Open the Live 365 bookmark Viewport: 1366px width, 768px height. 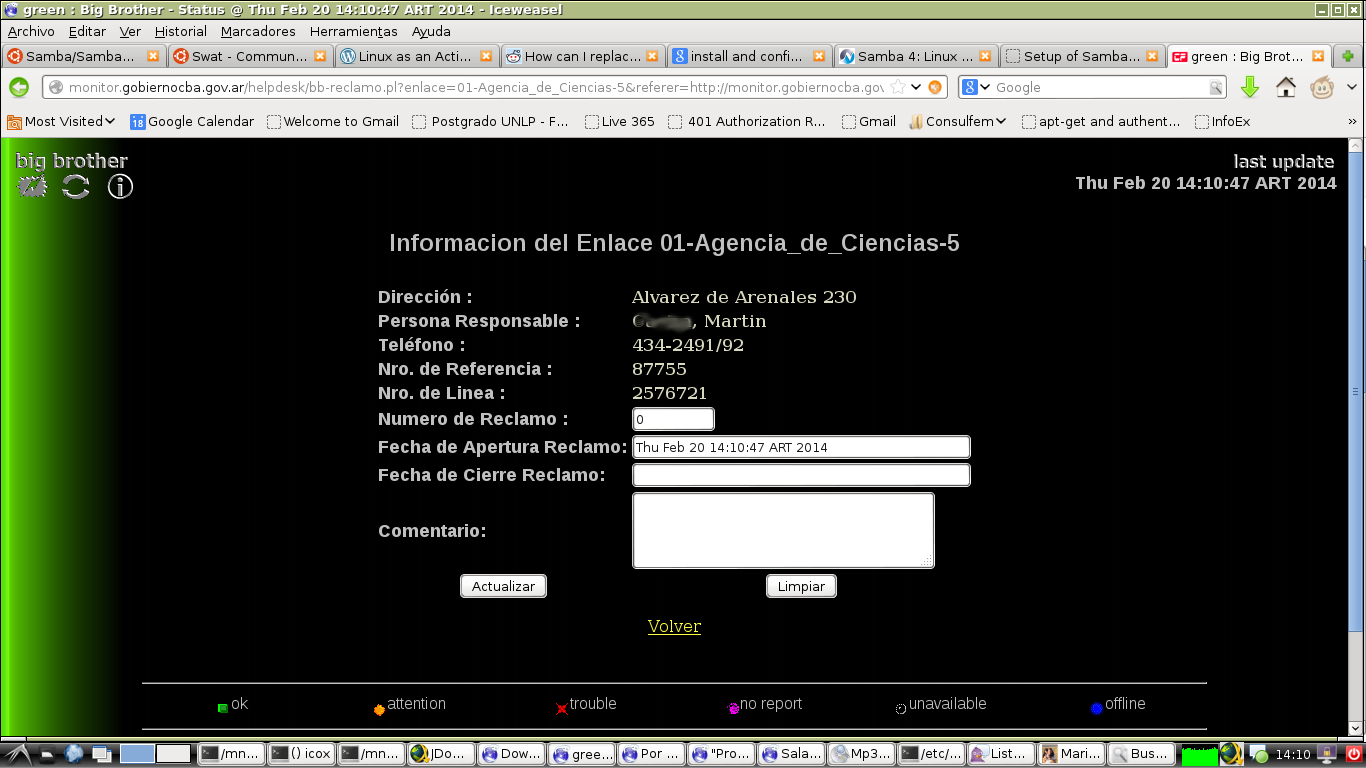620,122
